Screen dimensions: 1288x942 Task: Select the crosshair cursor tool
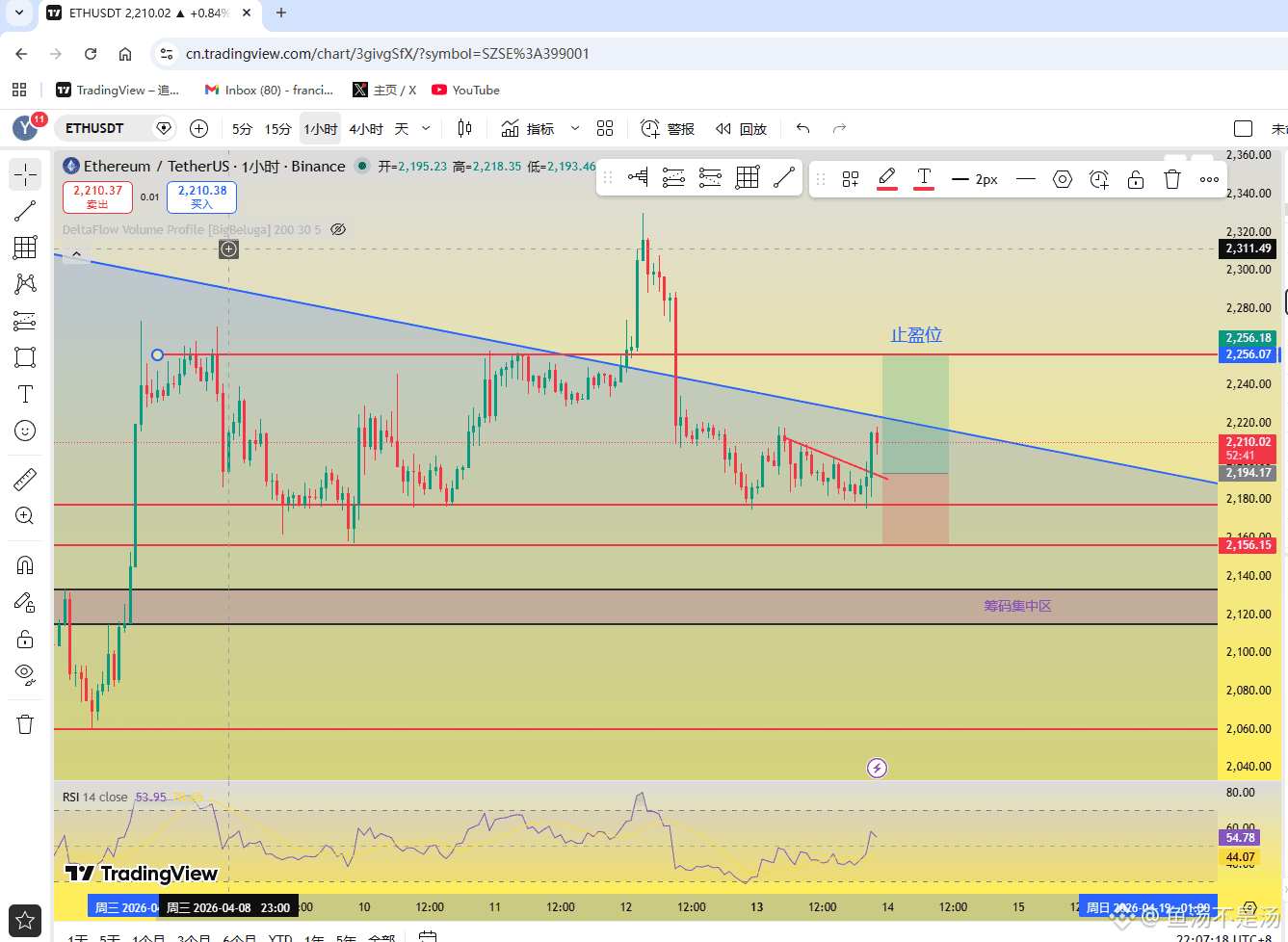click(25, 174)
